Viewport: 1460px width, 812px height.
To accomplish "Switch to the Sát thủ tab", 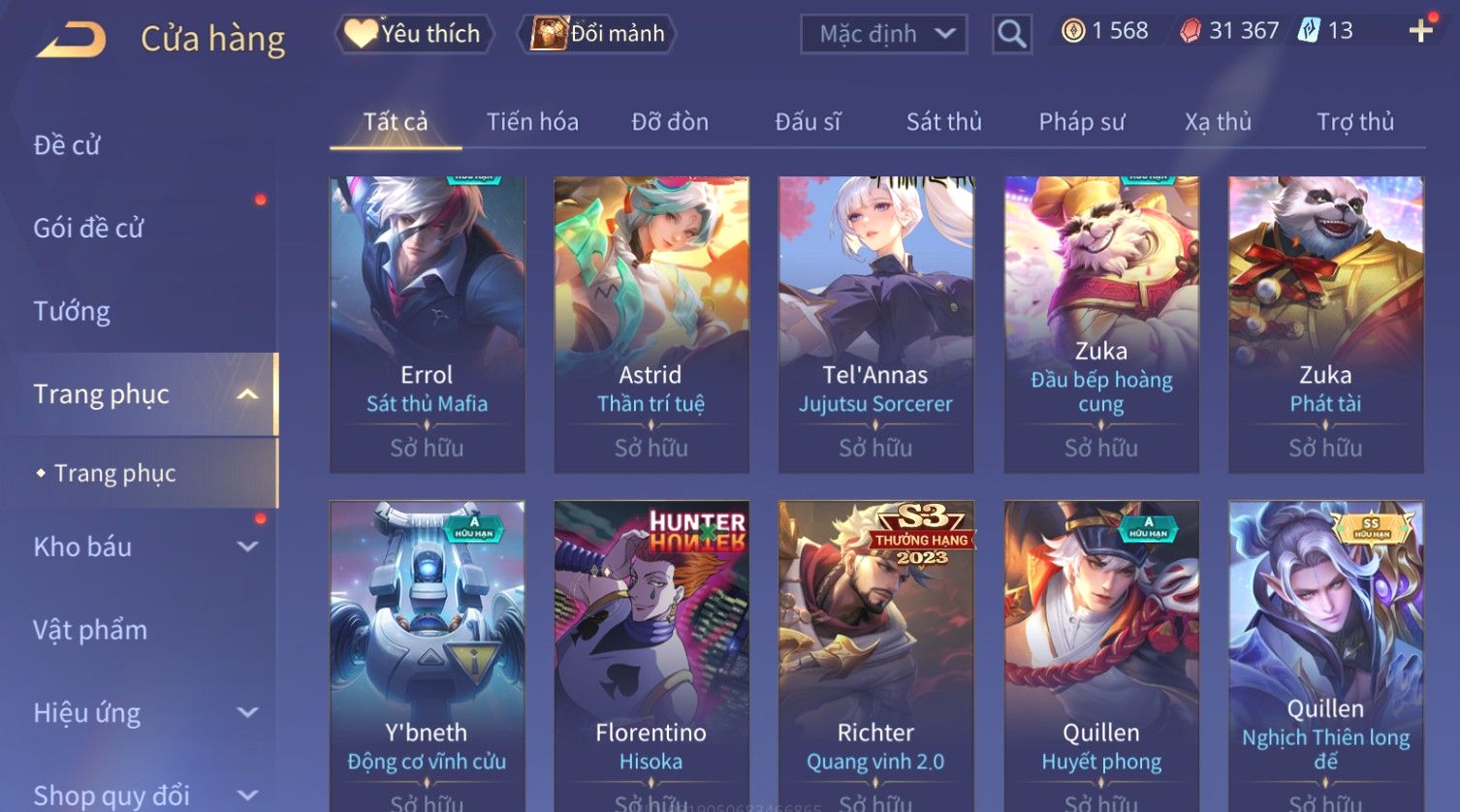I will tap(943, 122).
